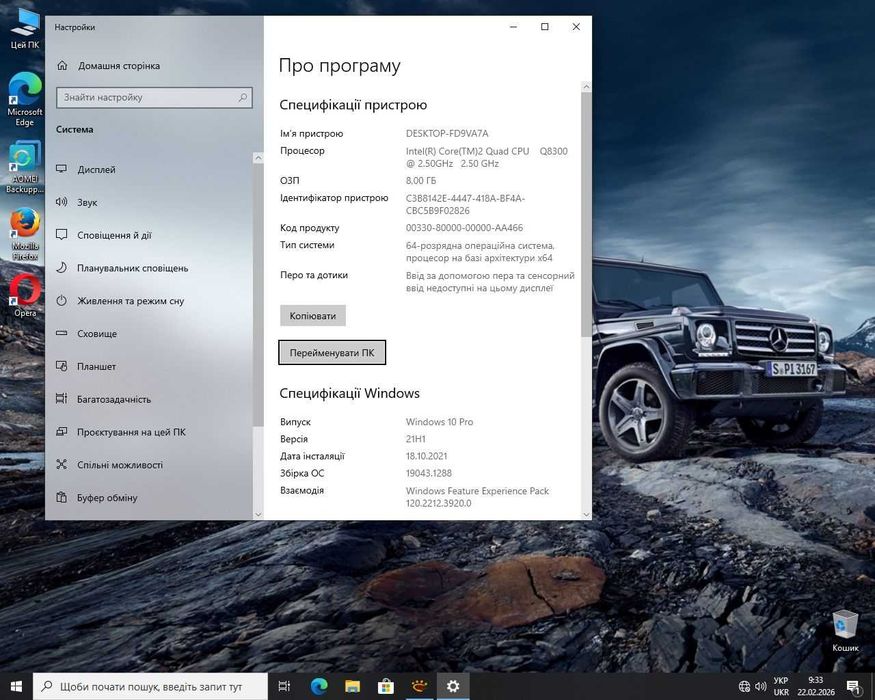Click the version value 21H1
This screenshot has width=875, height=700.
(x=416, y=439)
